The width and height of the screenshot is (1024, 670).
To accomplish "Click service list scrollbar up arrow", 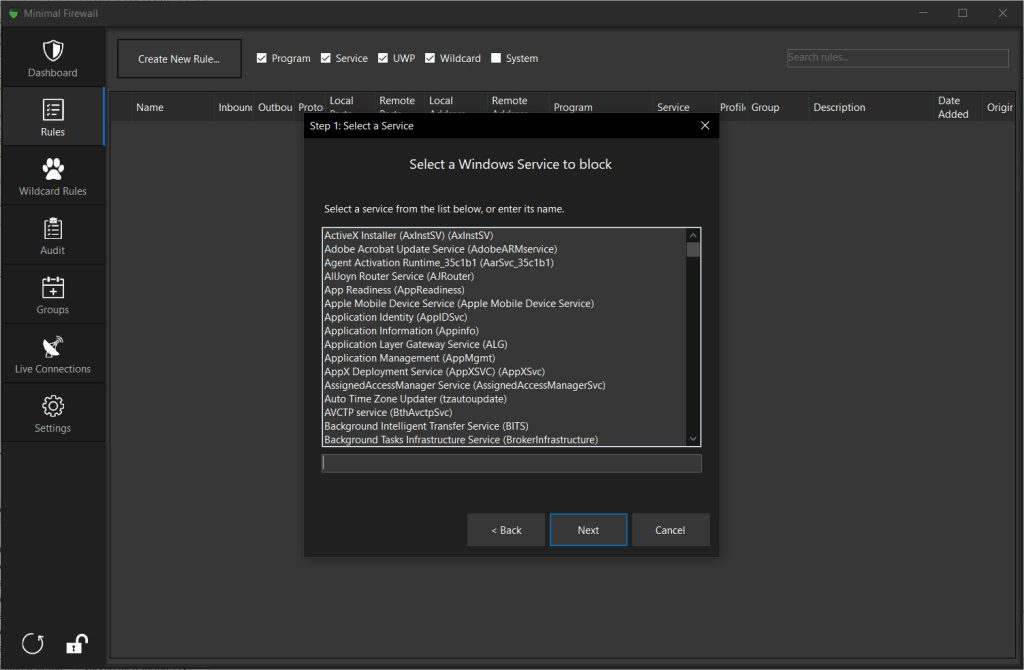I will coord(694,235).
